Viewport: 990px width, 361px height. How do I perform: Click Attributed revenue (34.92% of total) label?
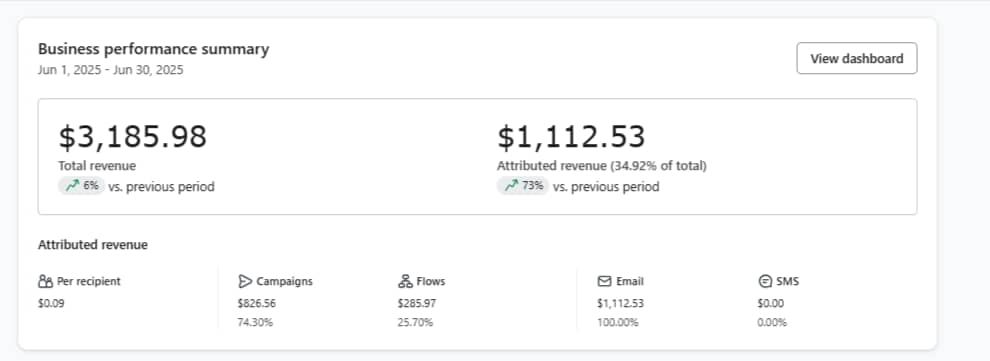click(602, 166)
